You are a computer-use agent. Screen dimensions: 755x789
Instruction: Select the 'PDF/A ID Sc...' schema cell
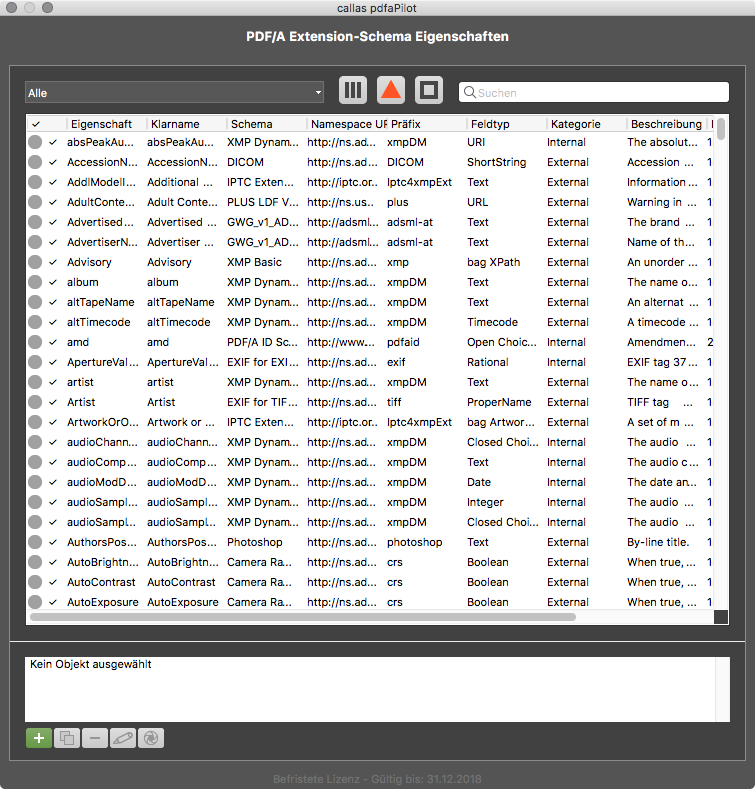coord(262,342)
